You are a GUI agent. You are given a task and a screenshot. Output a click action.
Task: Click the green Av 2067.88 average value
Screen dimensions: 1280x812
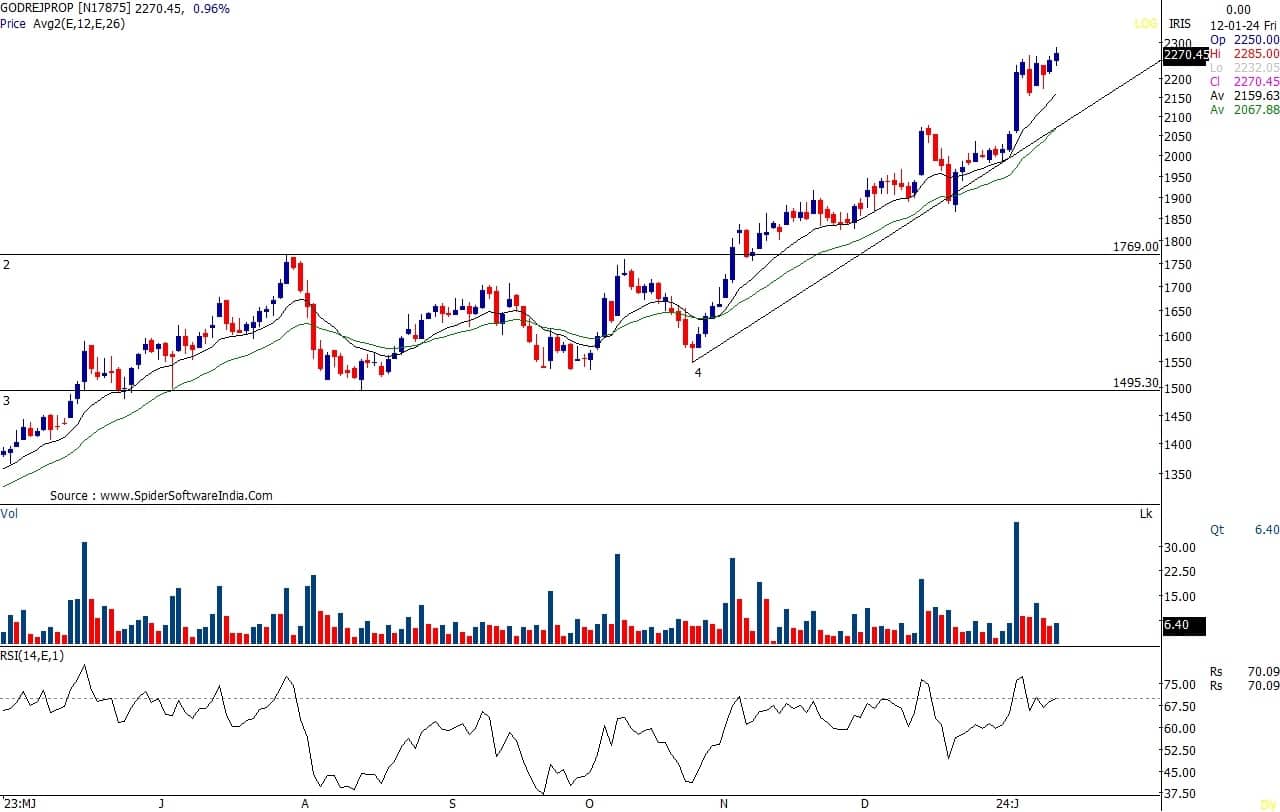click(x=1244, y=110)
